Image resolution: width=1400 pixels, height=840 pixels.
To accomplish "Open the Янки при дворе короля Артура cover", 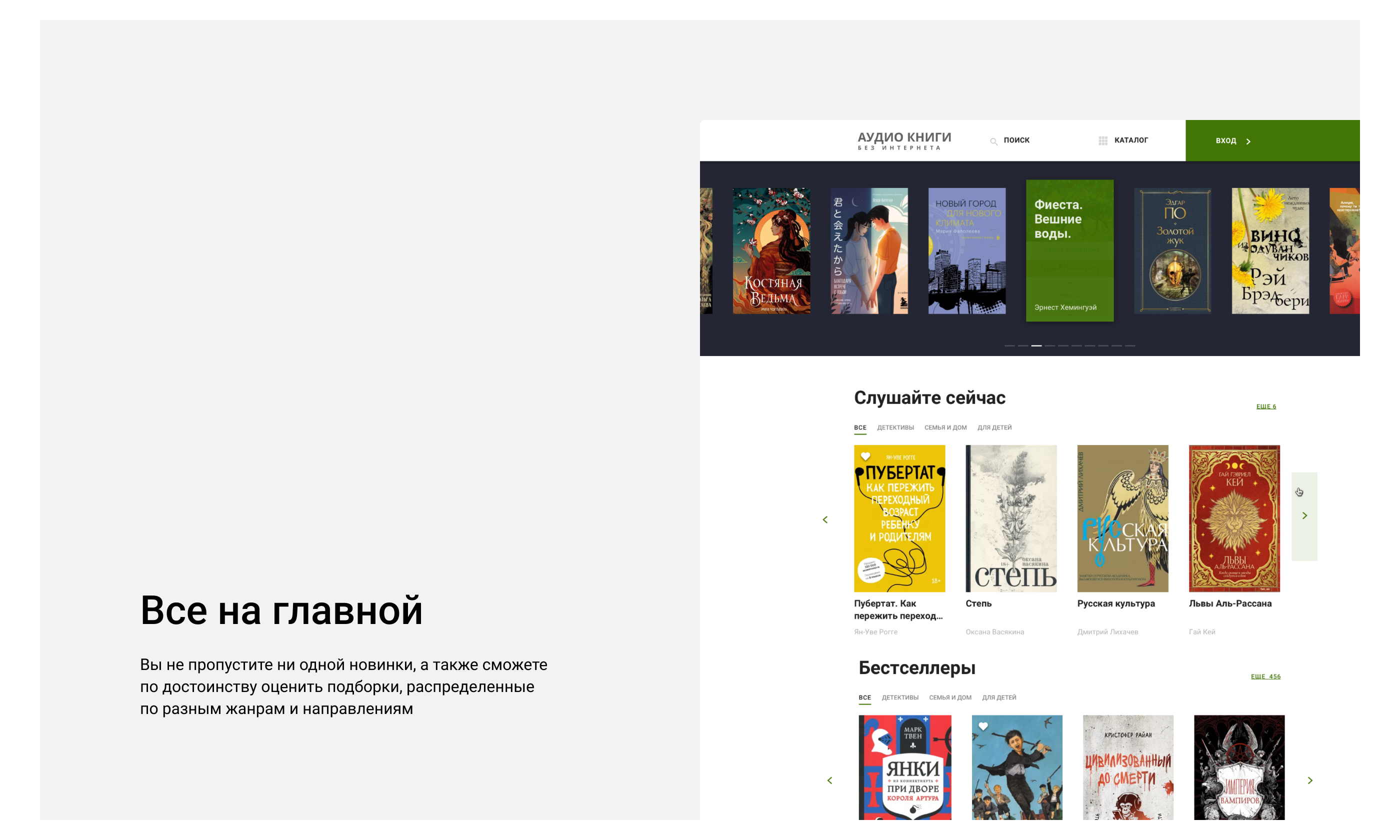I will (905, 767).
